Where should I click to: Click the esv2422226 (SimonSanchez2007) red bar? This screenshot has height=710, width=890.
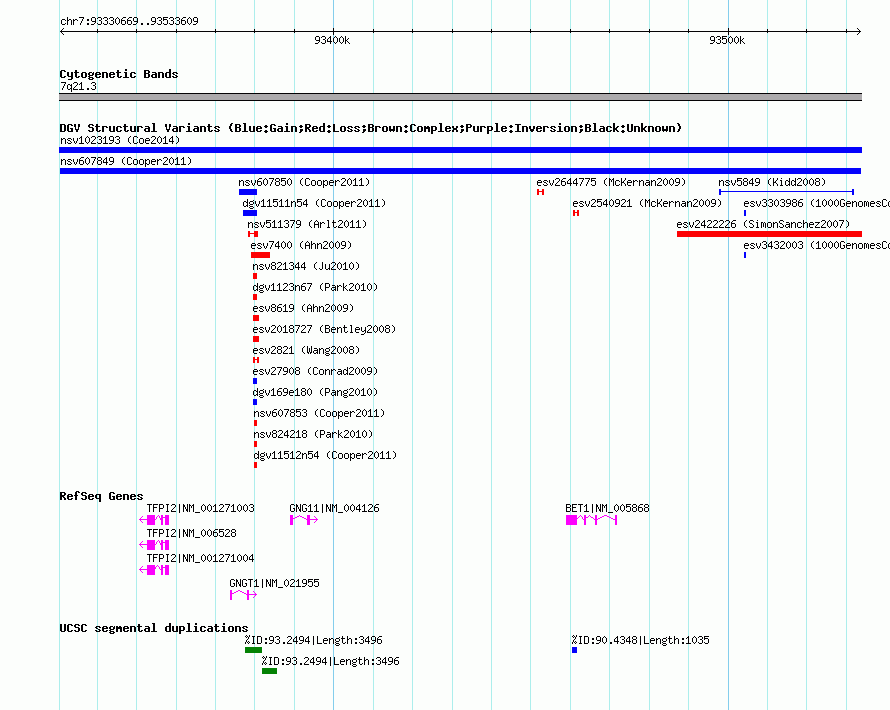pyautogui.click(x=769, y=234)
